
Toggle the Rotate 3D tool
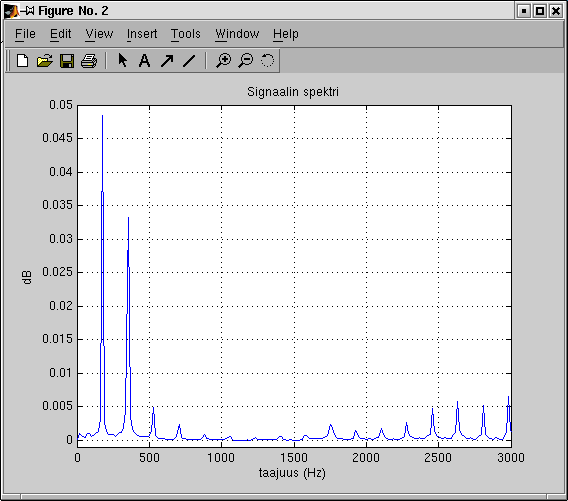coord(268,60)
